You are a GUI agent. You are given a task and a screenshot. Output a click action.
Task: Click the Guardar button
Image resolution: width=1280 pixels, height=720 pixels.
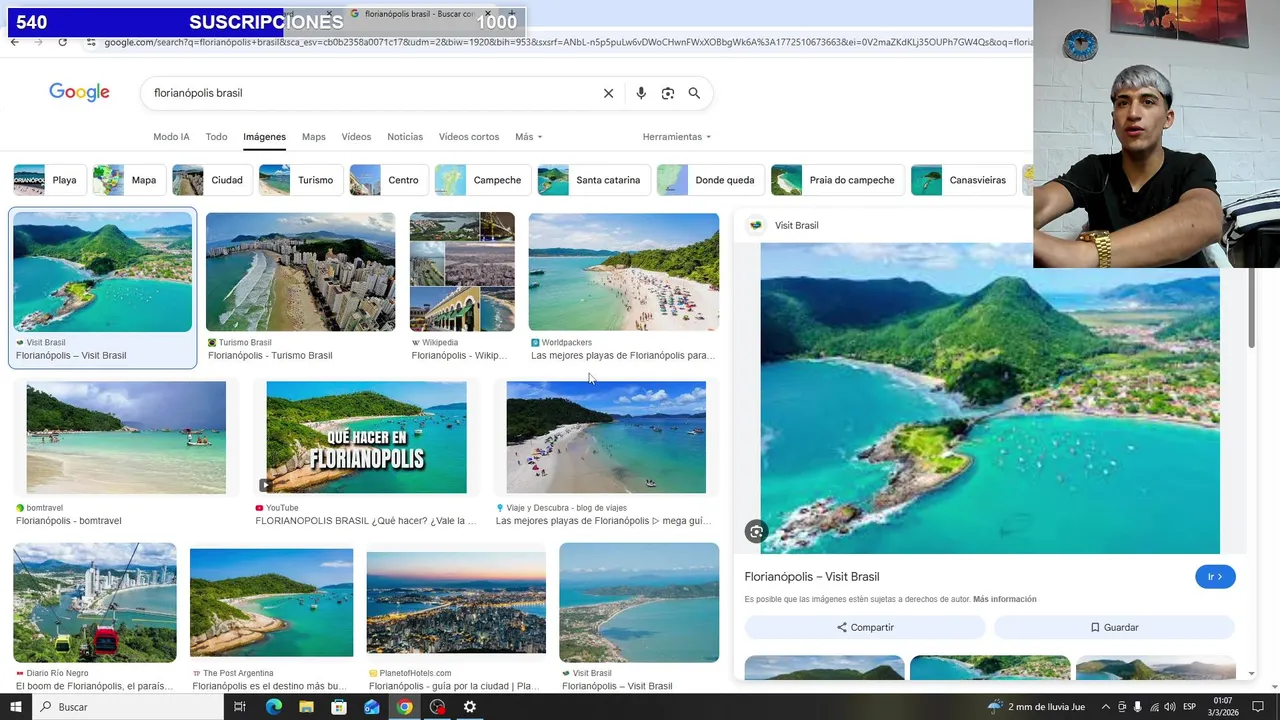pyautogui.click(x=1114, y=627)
